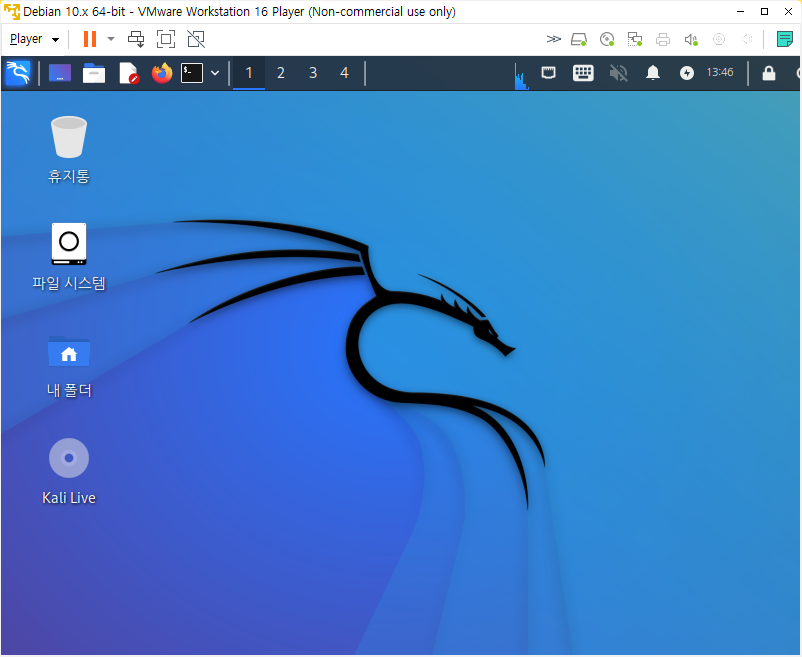Click the grayed camera device icon
802x657 pixels.
719,39
